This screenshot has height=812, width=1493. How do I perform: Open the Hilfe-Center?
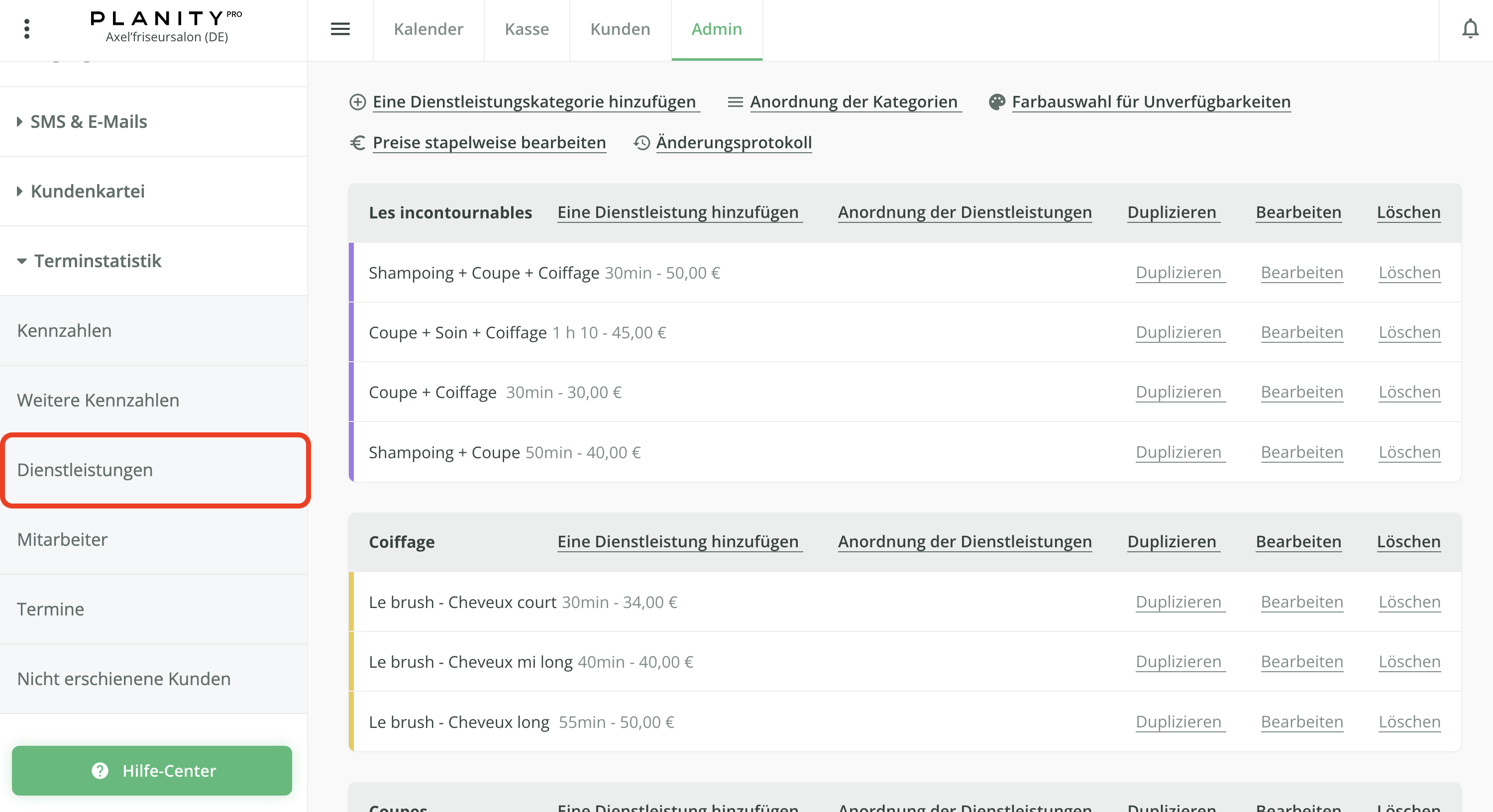pyautogui.click(x=152, y=771)
